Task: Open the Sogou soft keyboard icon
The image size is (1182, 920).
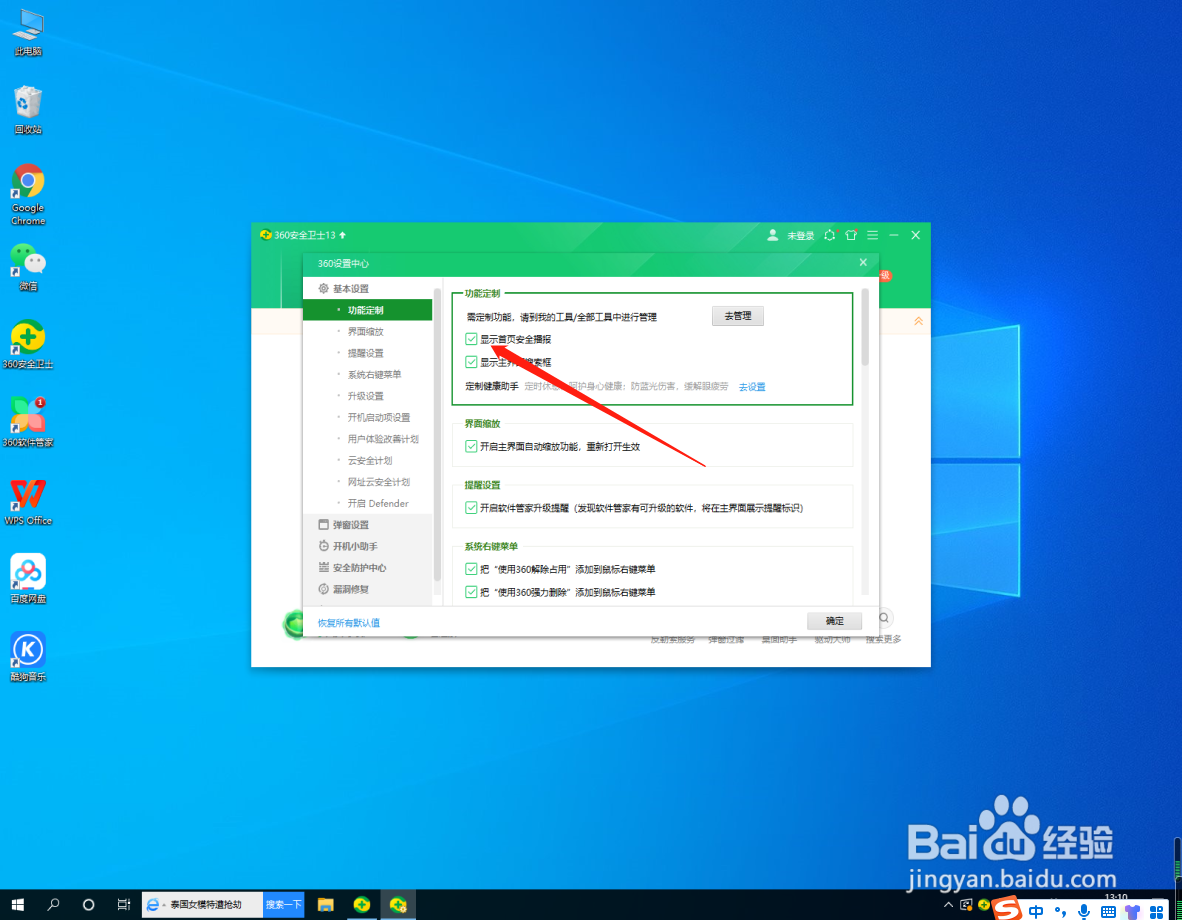Action: click(1108, 912)
